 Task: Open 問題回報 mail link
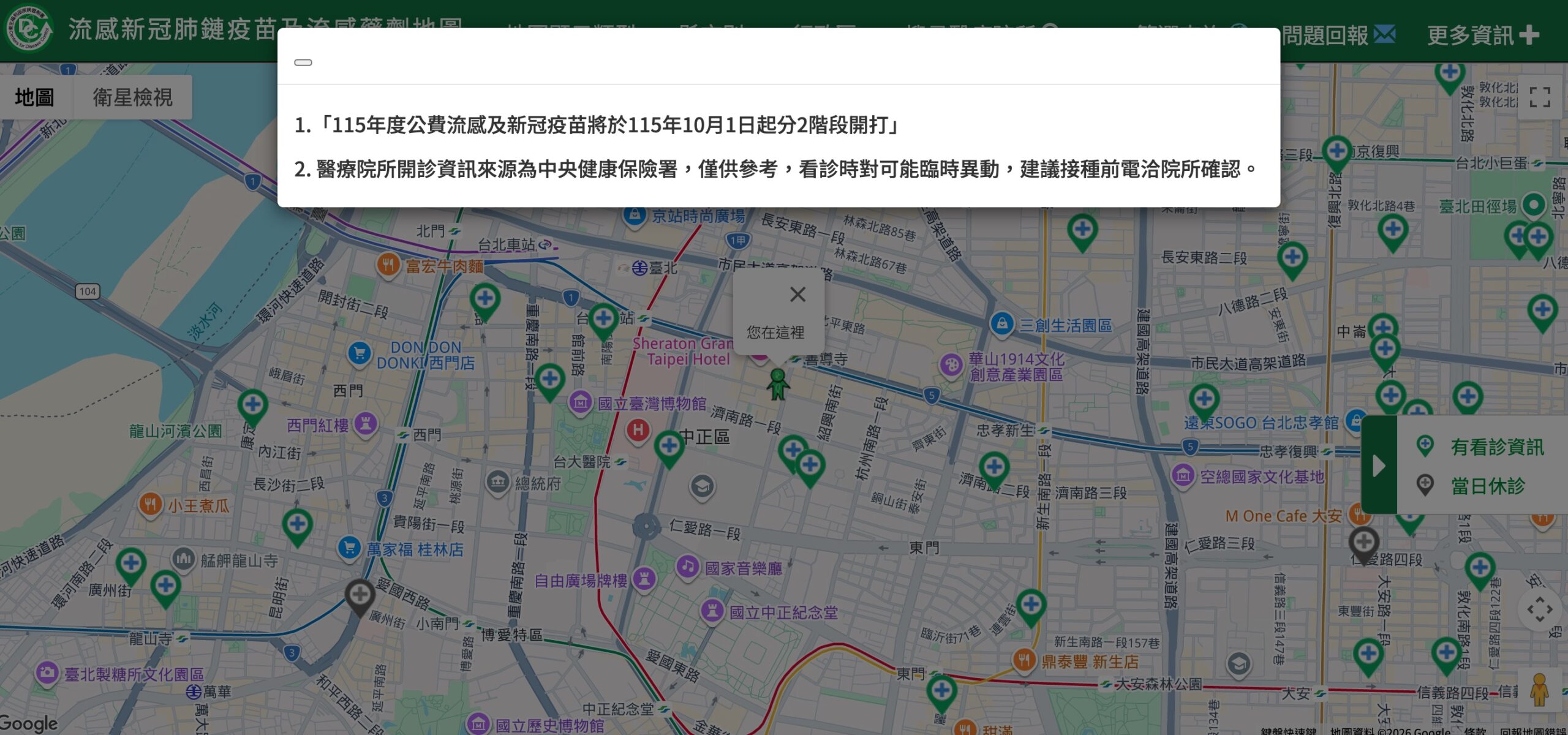[1338, 35]
